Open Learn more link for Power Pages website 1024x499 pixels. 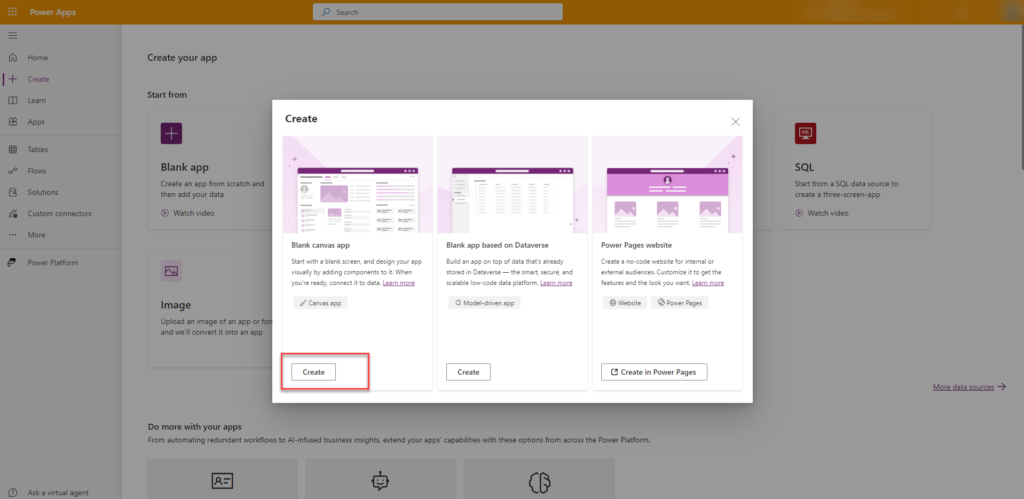tap(707, 283)
